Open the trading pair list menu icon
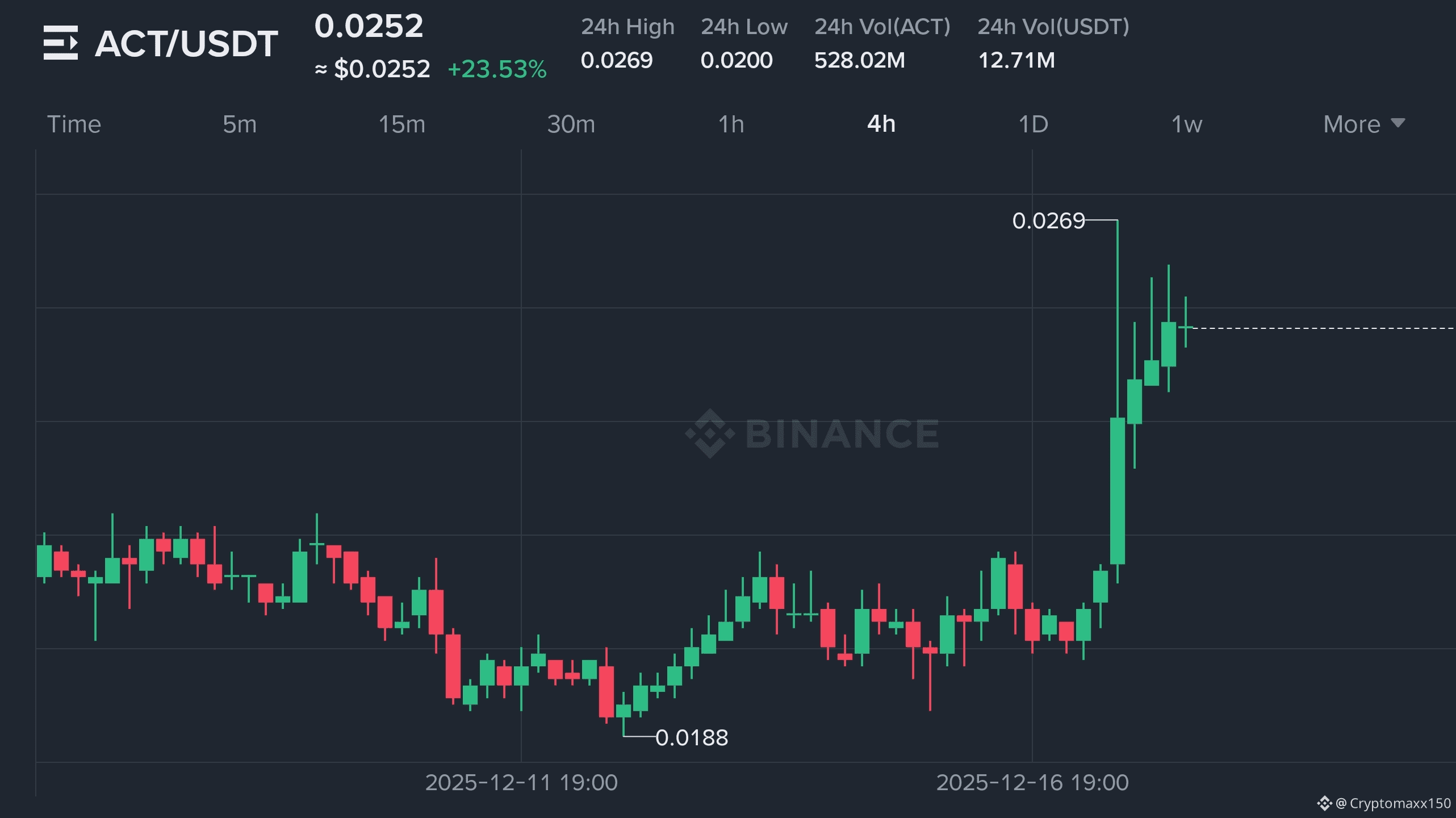This screenshot has height=818, width=1456. (x=60, y=43)
